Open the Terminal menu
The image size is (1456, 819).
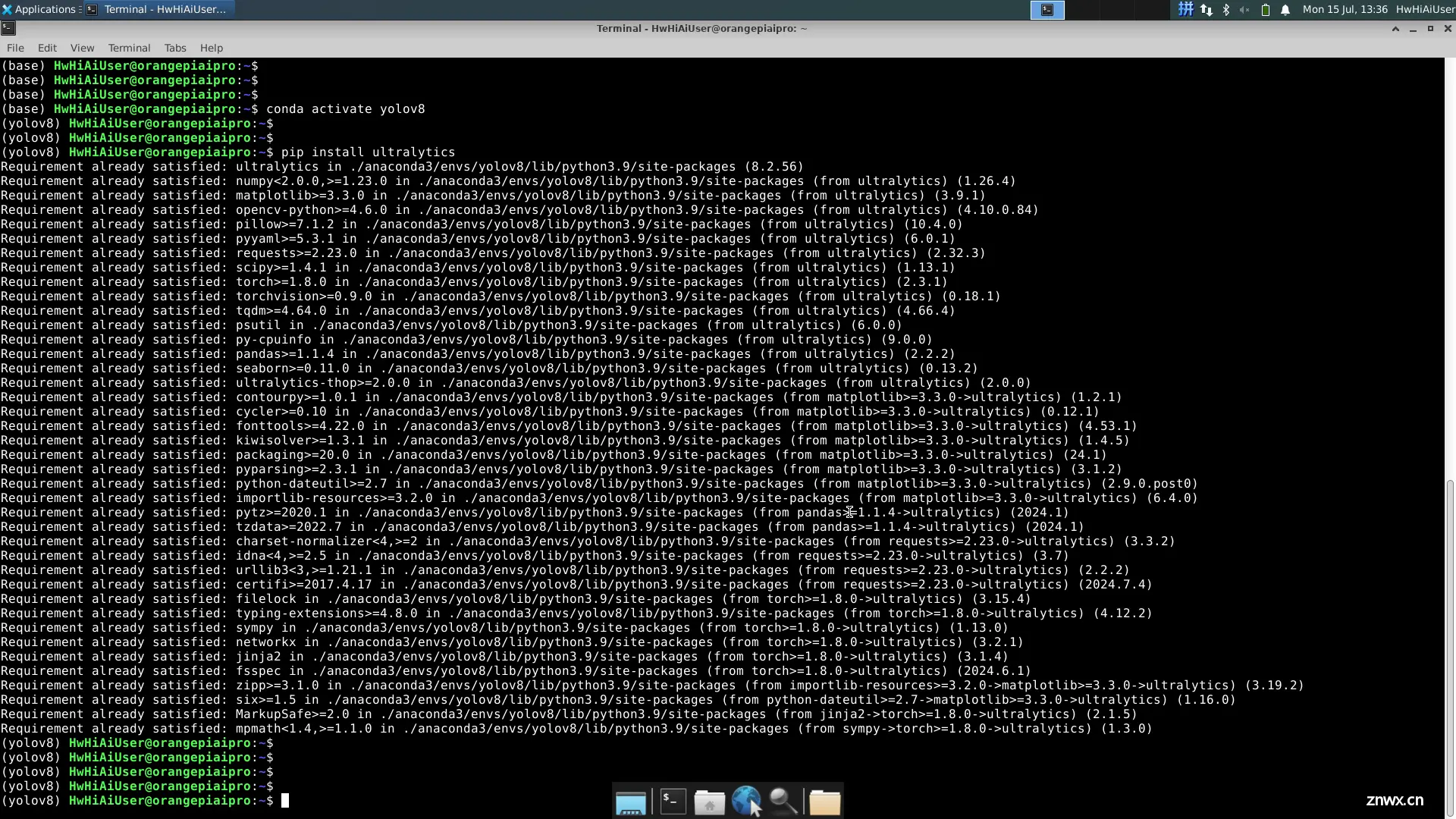click(129, 48)
